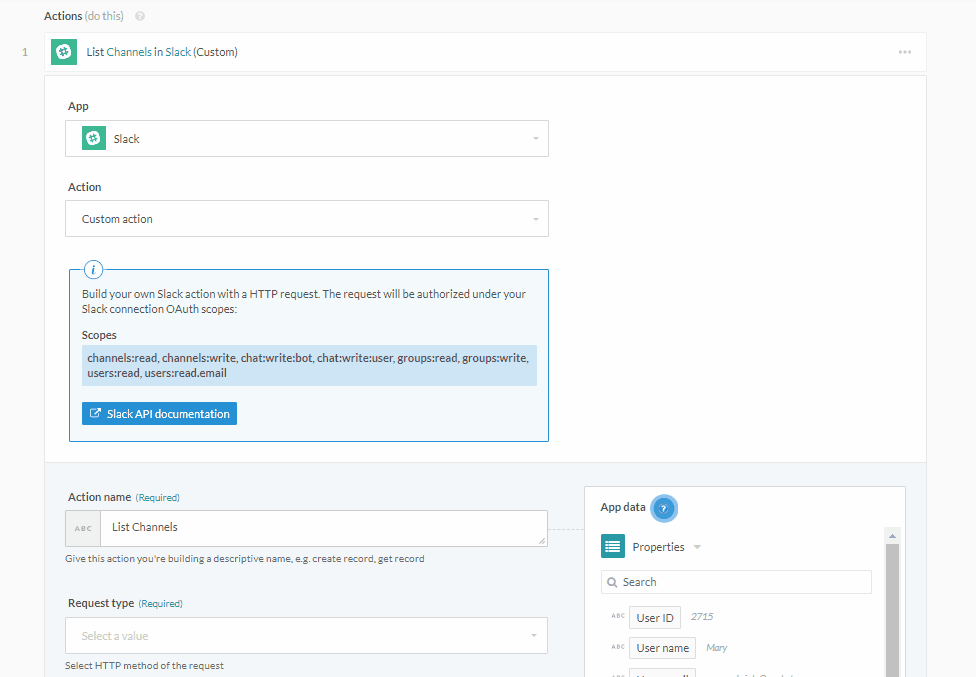Select the User name property pill
Viewport: 976px width, 677px height.
(x=662, y=647)
